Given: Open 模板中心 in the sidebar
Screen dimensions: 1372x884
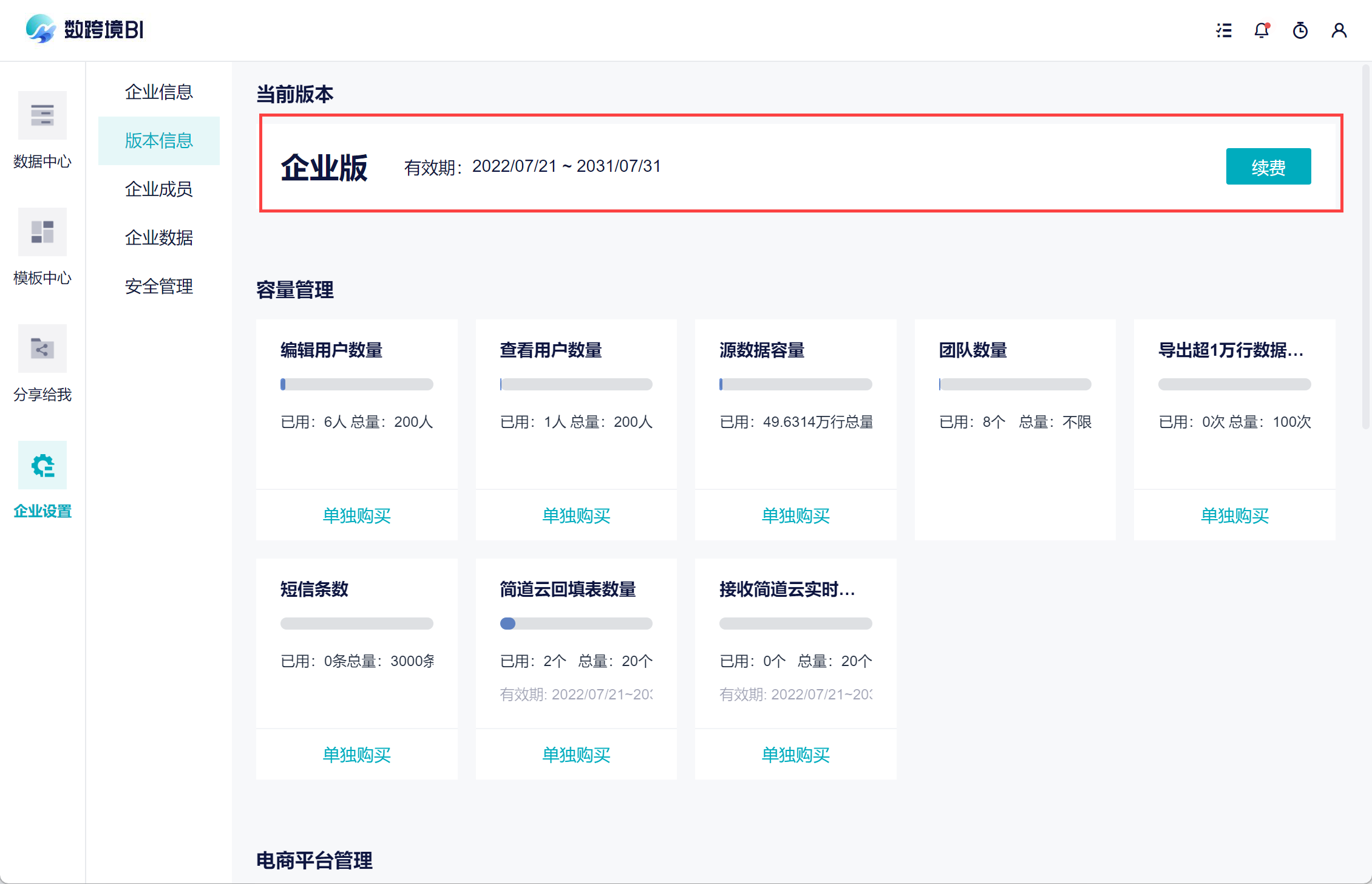Looking at the screenshot, I should (42, 232).
